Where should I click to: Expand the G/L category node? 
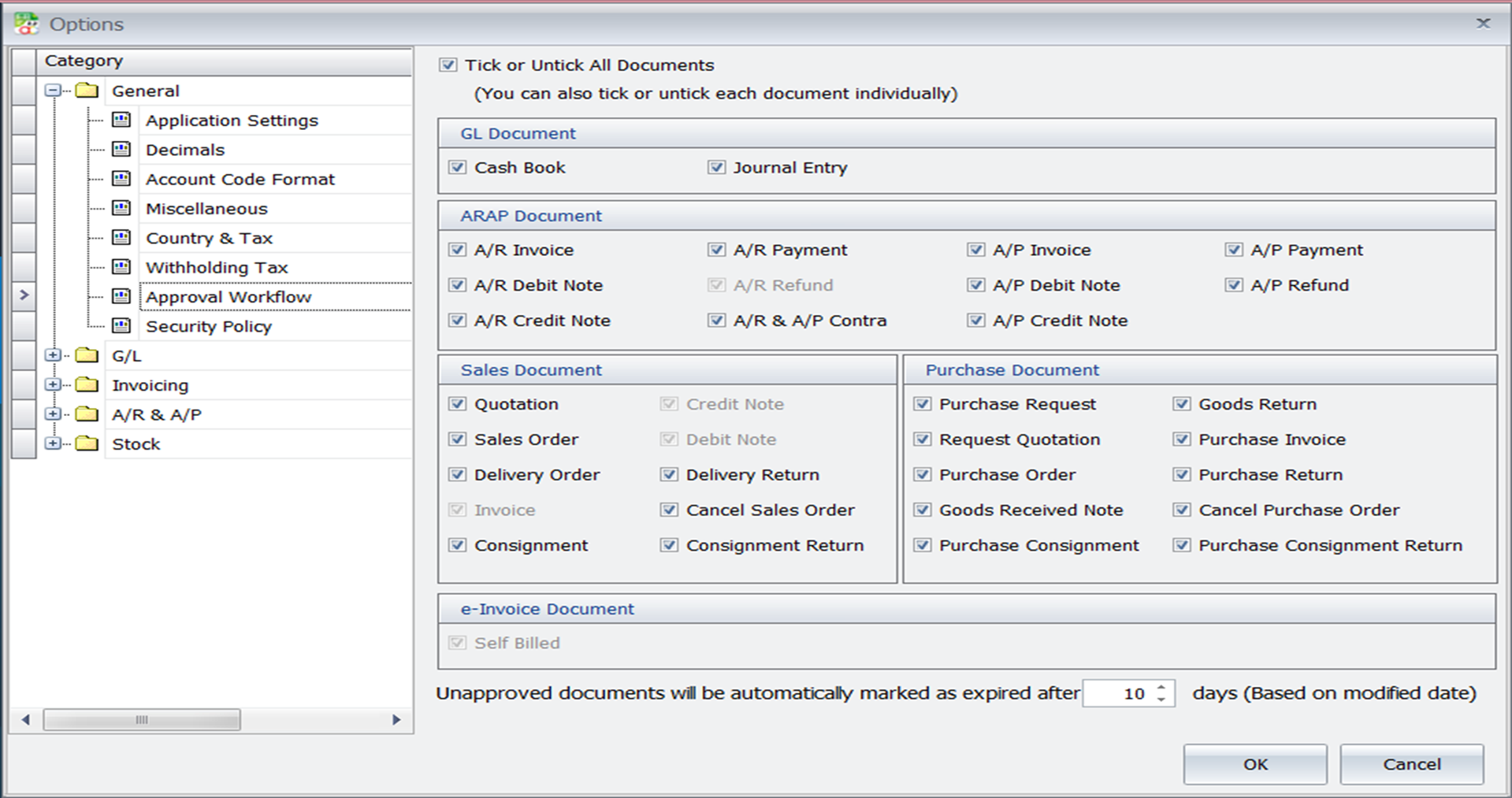pyautogui.click(x=53, y=355)
